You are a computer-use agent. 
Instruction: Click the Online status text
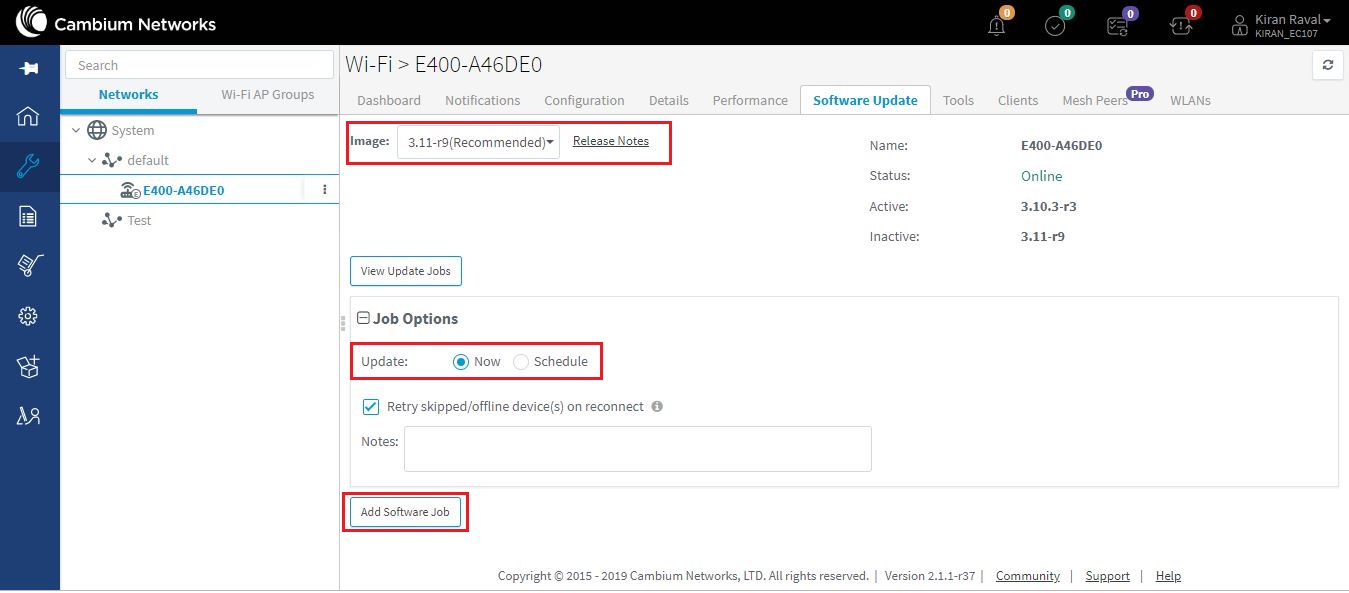(1041, 176)
